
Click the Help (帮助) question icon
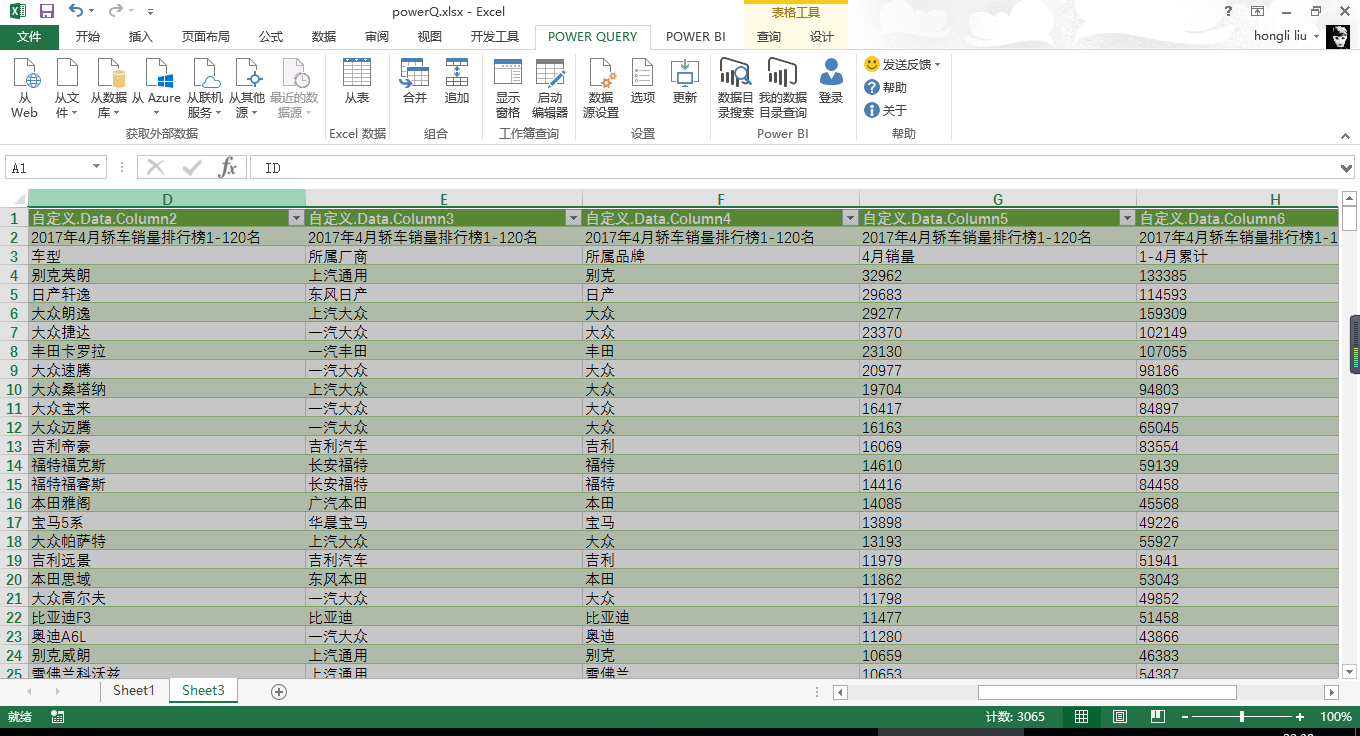872,87
